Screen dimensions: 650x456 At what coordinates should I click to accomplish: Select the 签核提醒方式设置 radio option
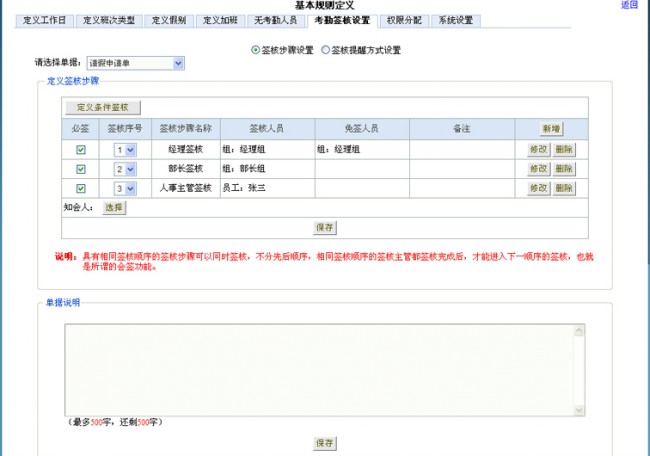click(325, 49)
